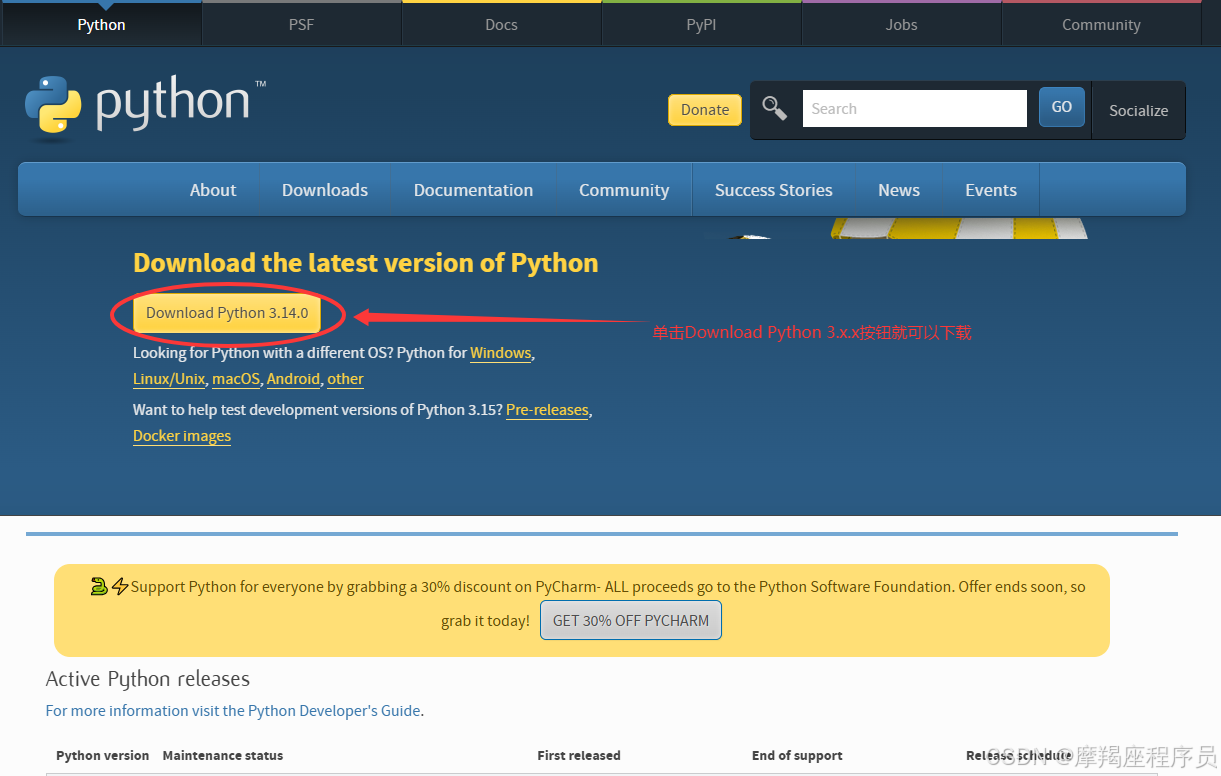Click the GO search button
Screen dimensions: 1221x776
pos(1062,107)
